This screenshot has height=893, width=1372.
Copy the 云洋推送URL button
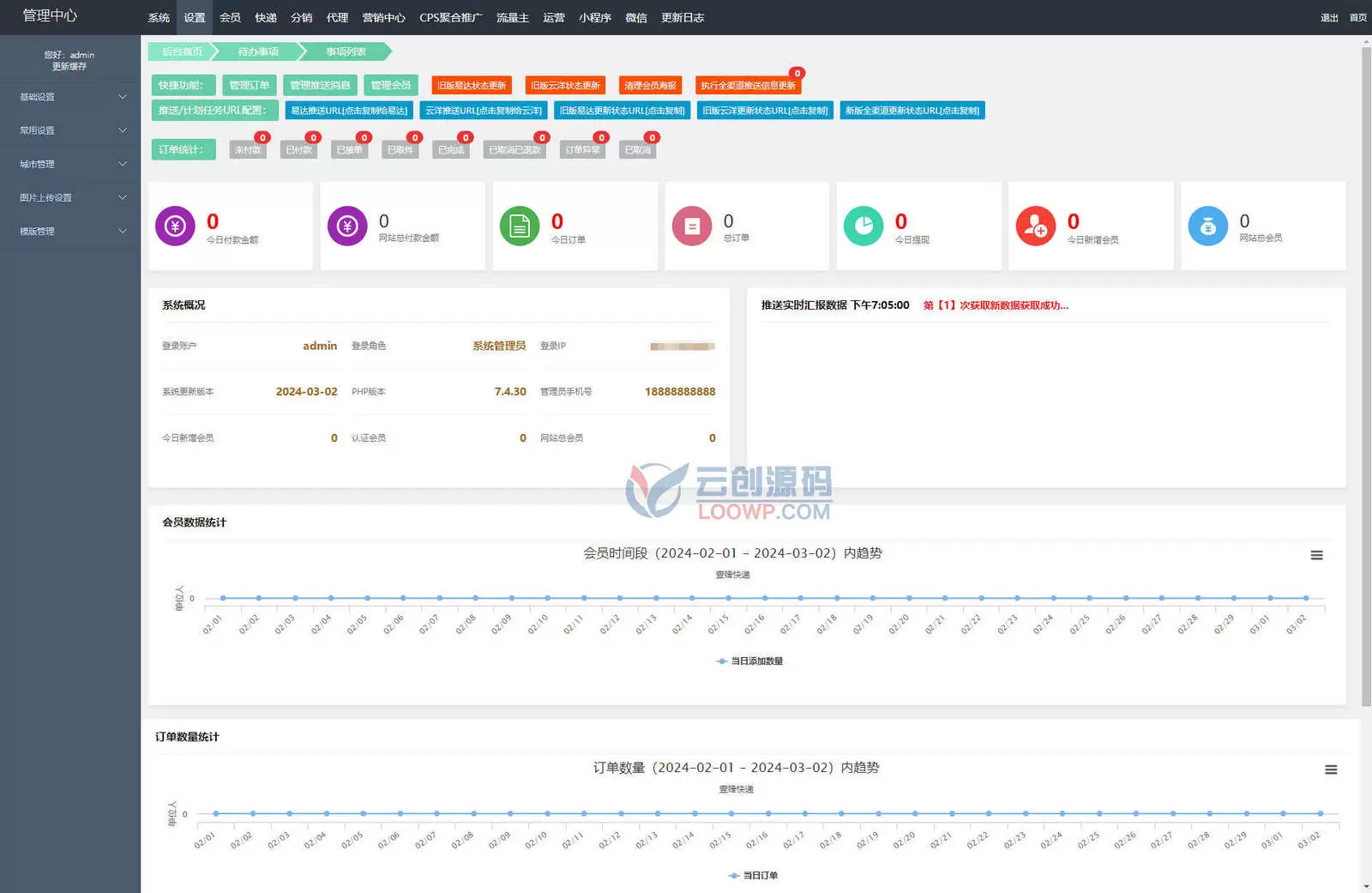coord(484,111)
